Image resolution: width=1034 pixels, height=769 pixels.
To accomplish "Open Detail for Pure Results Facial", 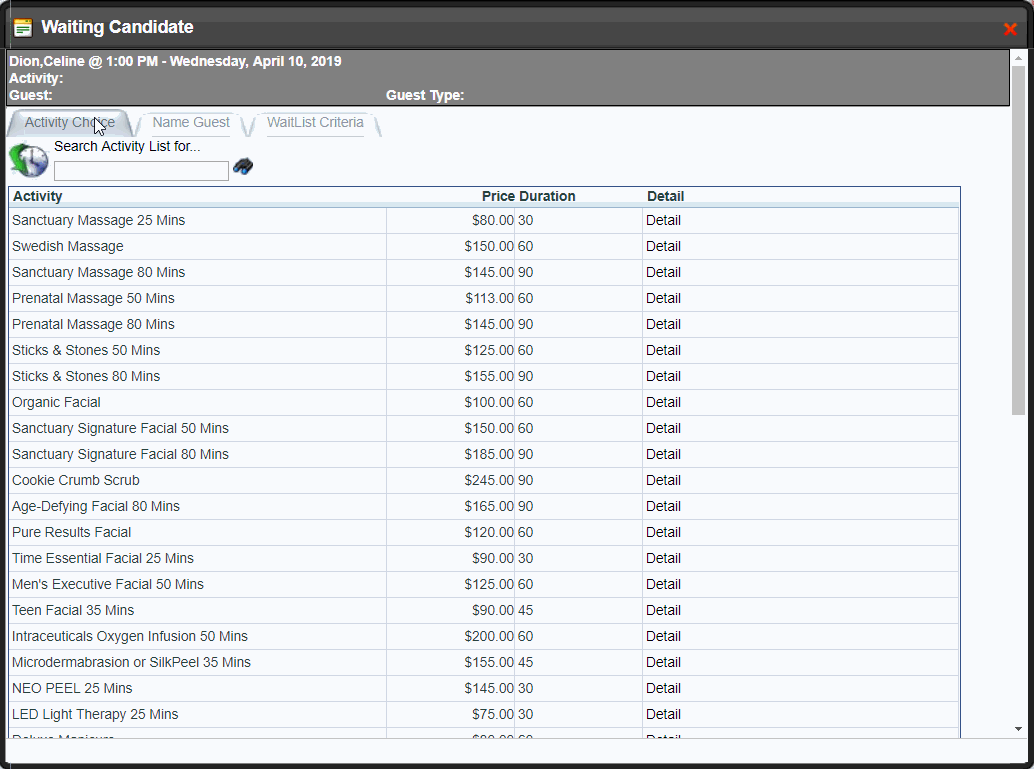I will [663, 532].
